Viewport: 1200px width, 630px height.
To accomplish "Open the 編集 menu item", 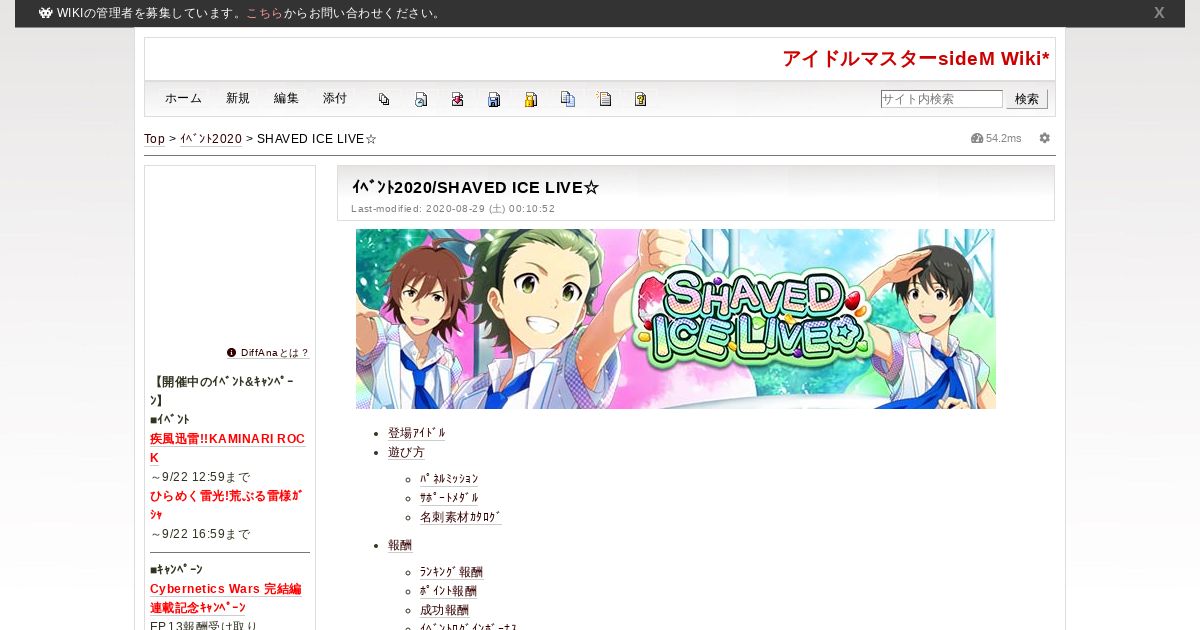I will pos(286,99).
